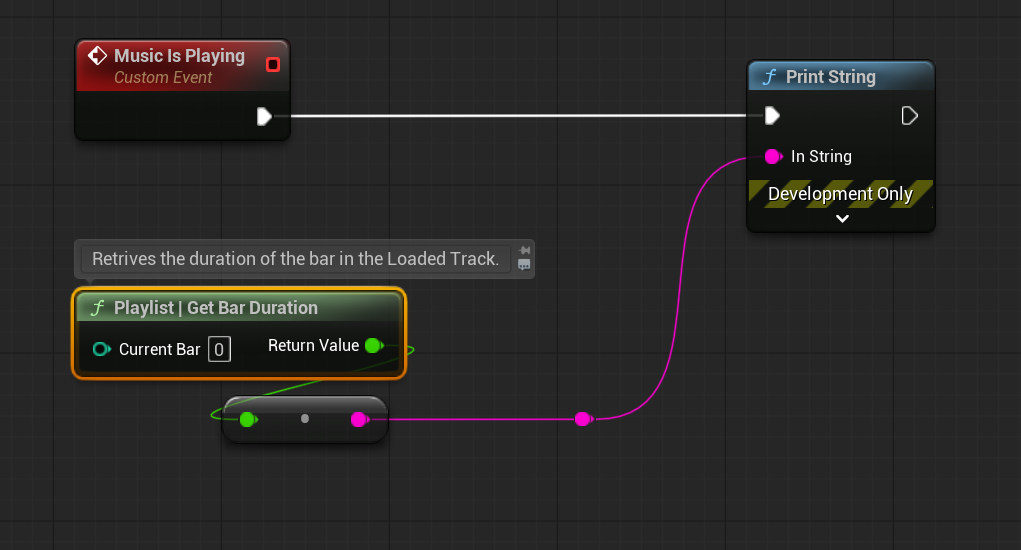1021x550 pixels.
Task: Select the magenta In String pin
Action: click(773, 157)
